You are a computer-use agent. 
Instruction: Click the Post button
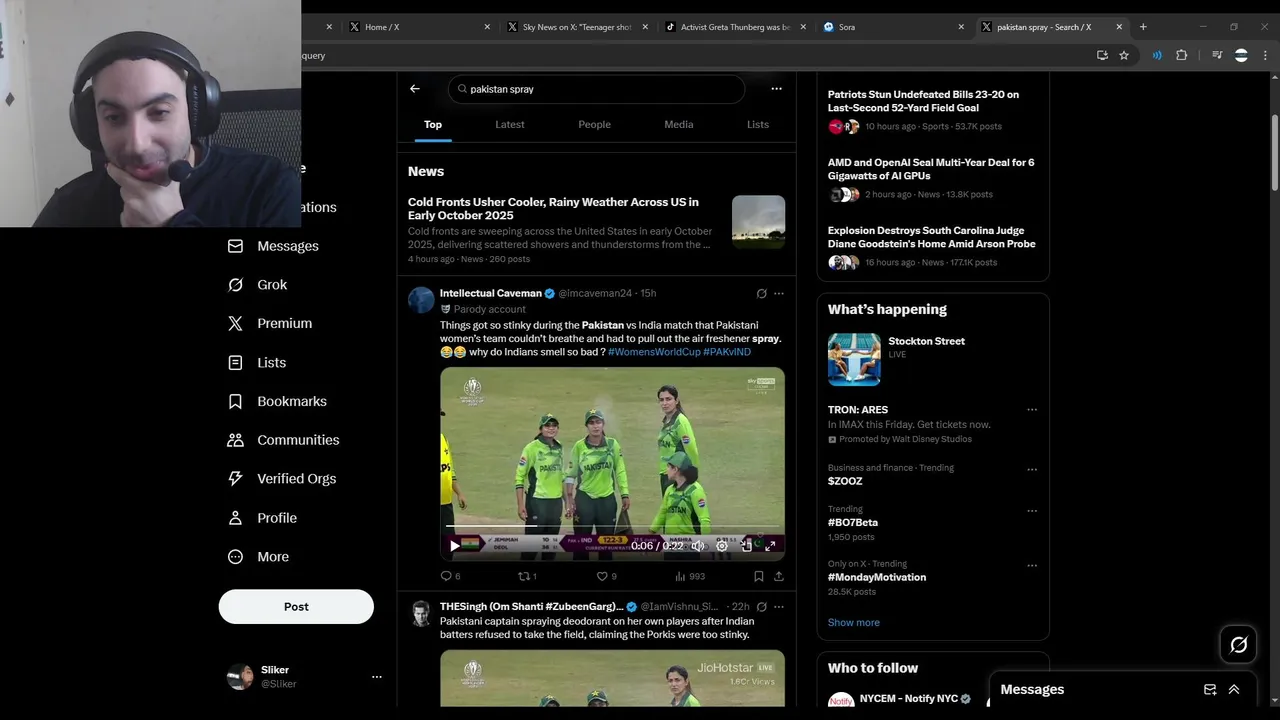pyautogui.click(x=296, y=607)
